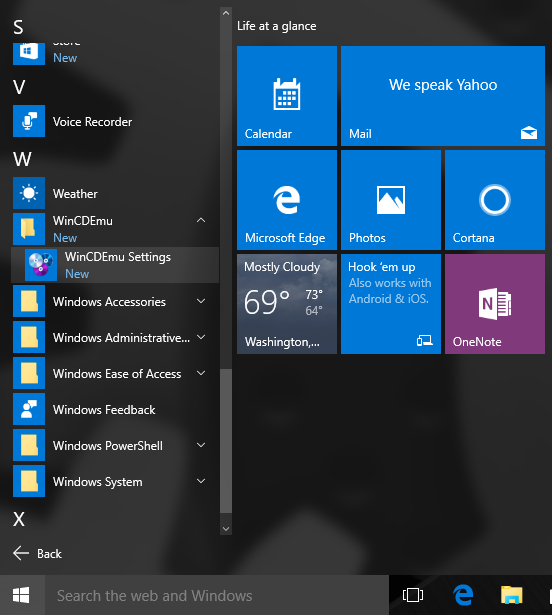Screen dimensions: 552x615
Task: Click the Windows PowerShell label
Action: coord(108,446)
